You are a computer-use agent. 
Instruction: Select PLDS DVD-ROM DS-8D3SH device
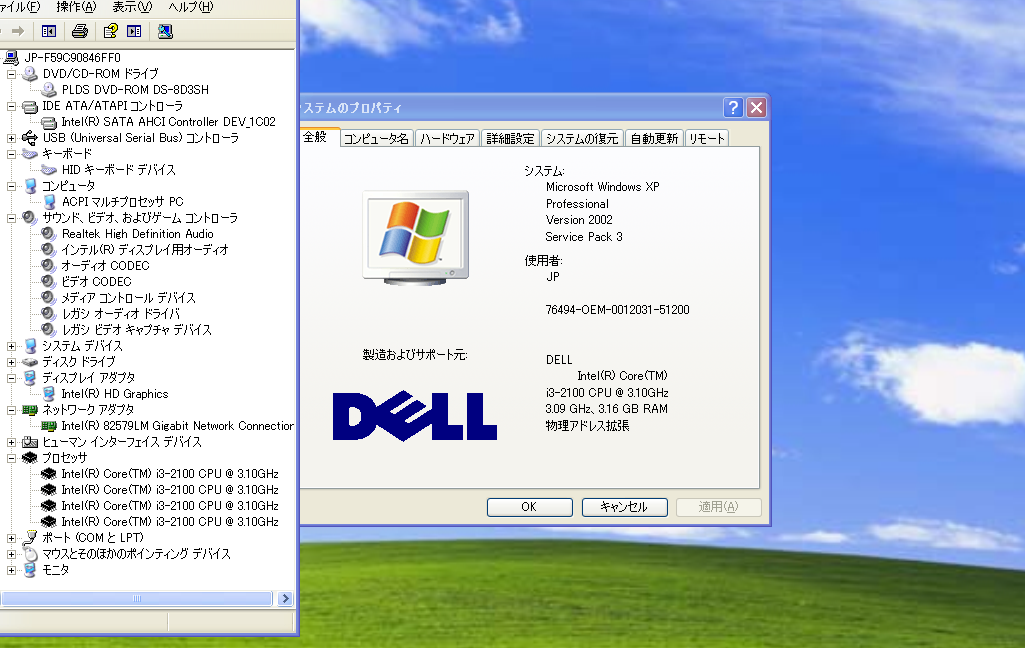pos(135,90)
